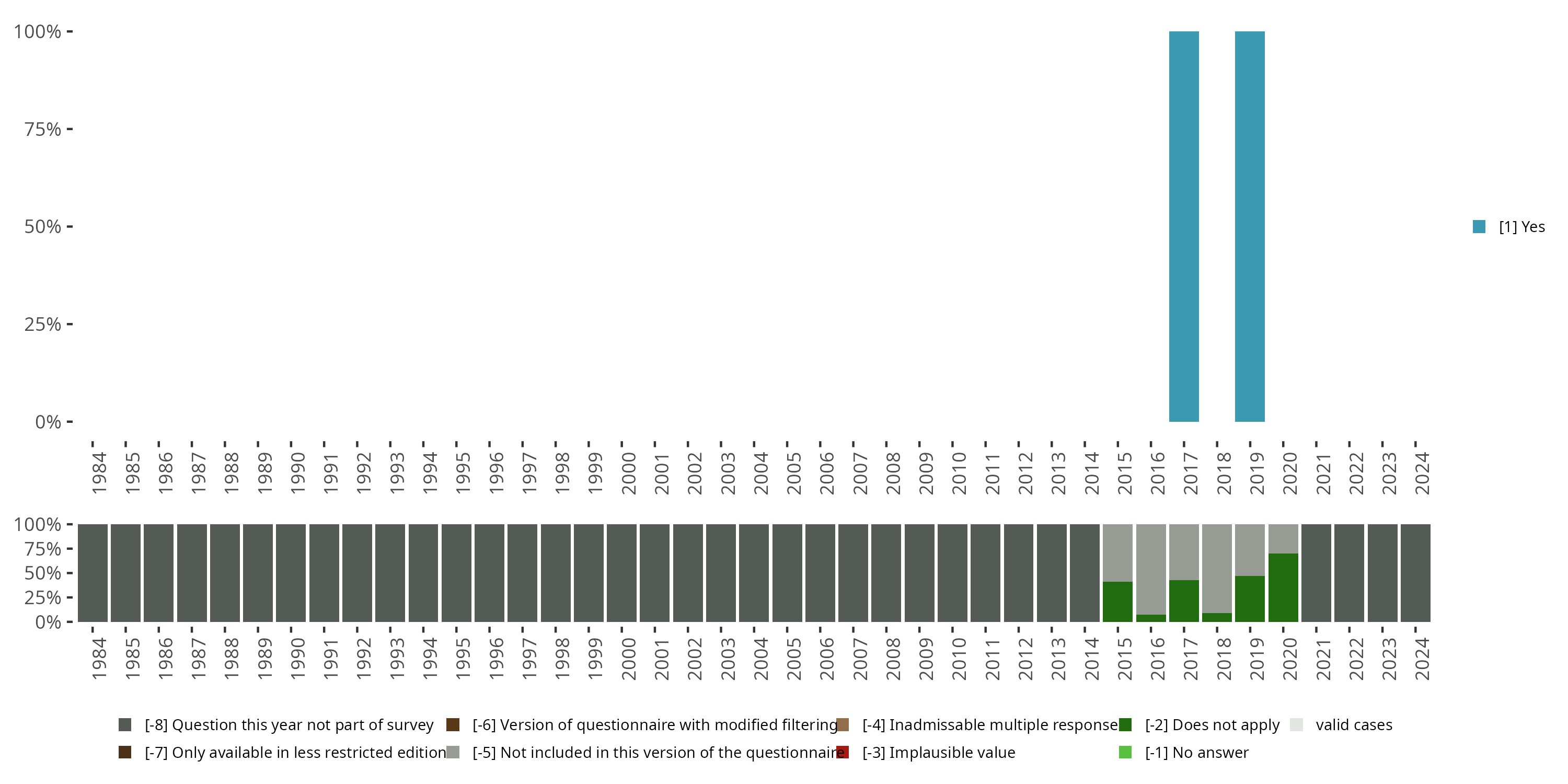Image resolution: width=1568 pixels, height=784 pixels.
Task: Click the [-6] modified filtering legend swatch
Action: [453, 724]
